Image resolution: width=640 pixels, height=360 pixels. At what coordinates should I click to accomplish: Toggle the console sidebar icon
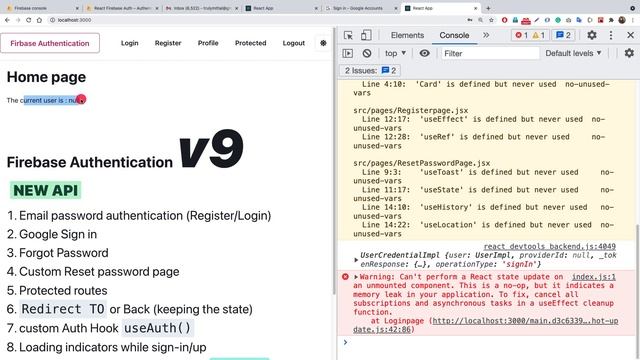pyautogui.click(x=348, y=53)
